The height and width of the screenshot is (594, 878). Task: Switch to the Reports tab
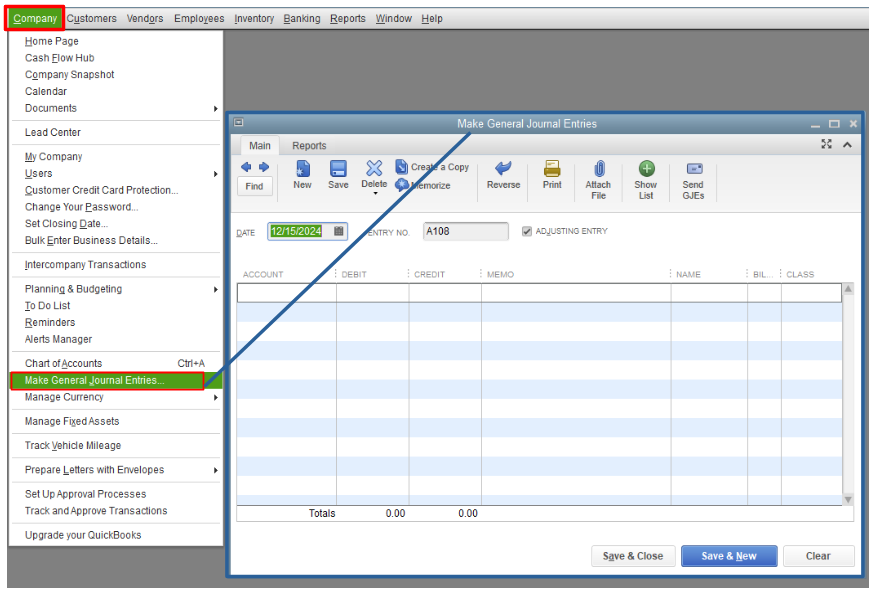(x=308, y=145)
